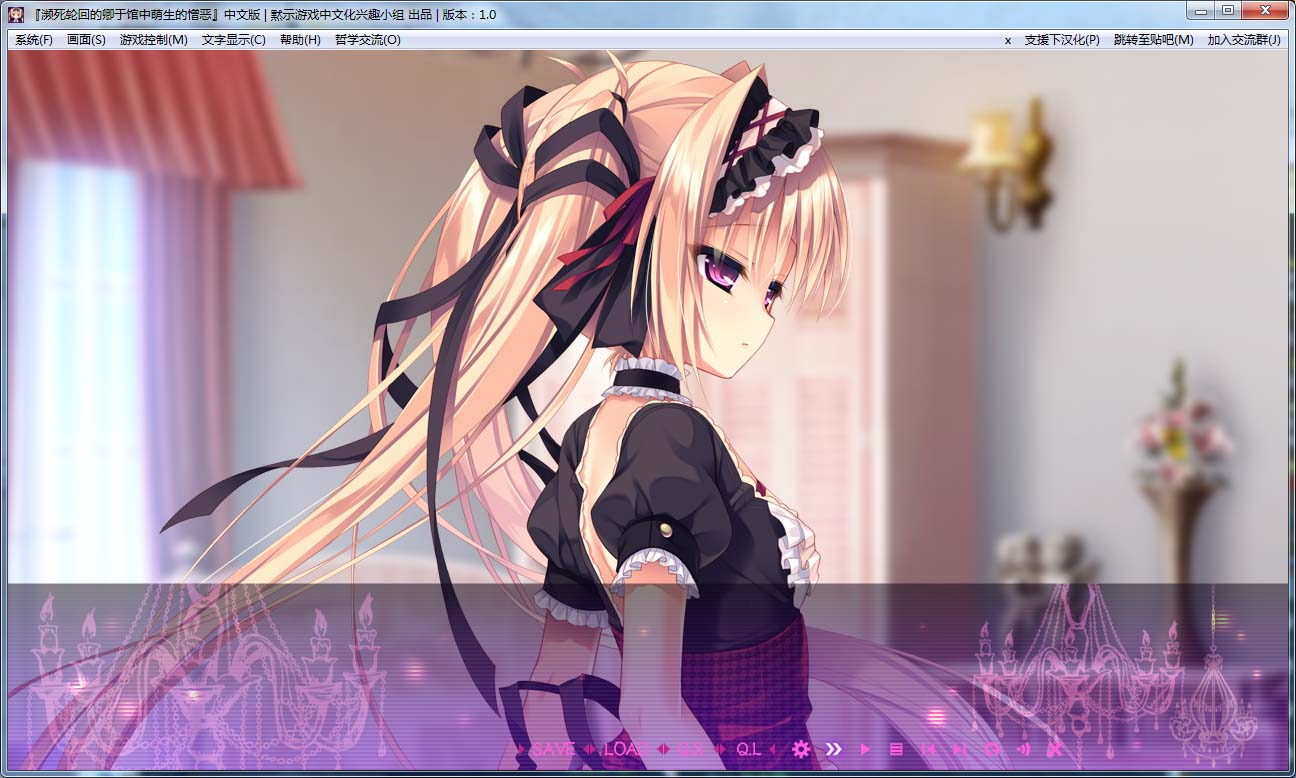Open the backlog list icon
This screenshot has height=778, width=1296.
click(896, 749)
